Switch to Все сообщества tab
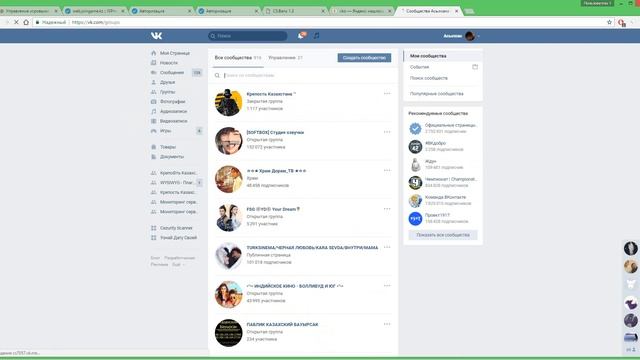 238,58
